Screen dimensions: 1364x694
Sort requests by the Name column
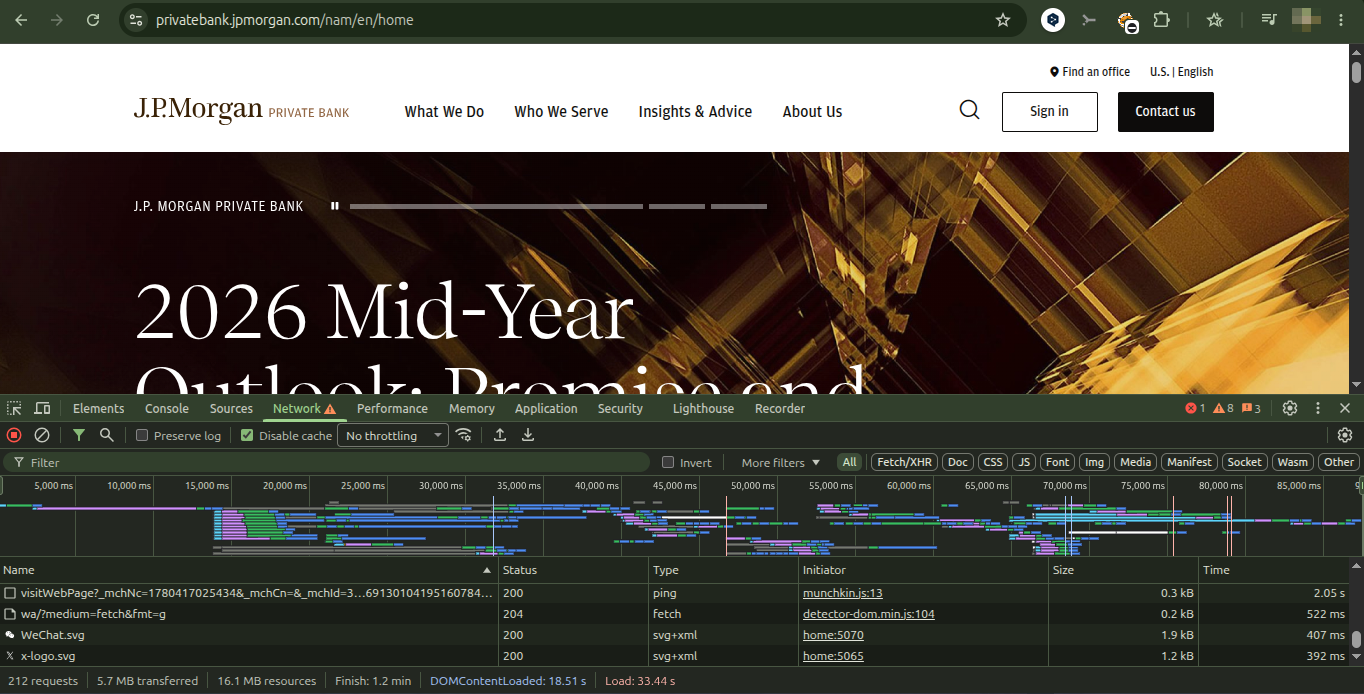tap(249, 570)
